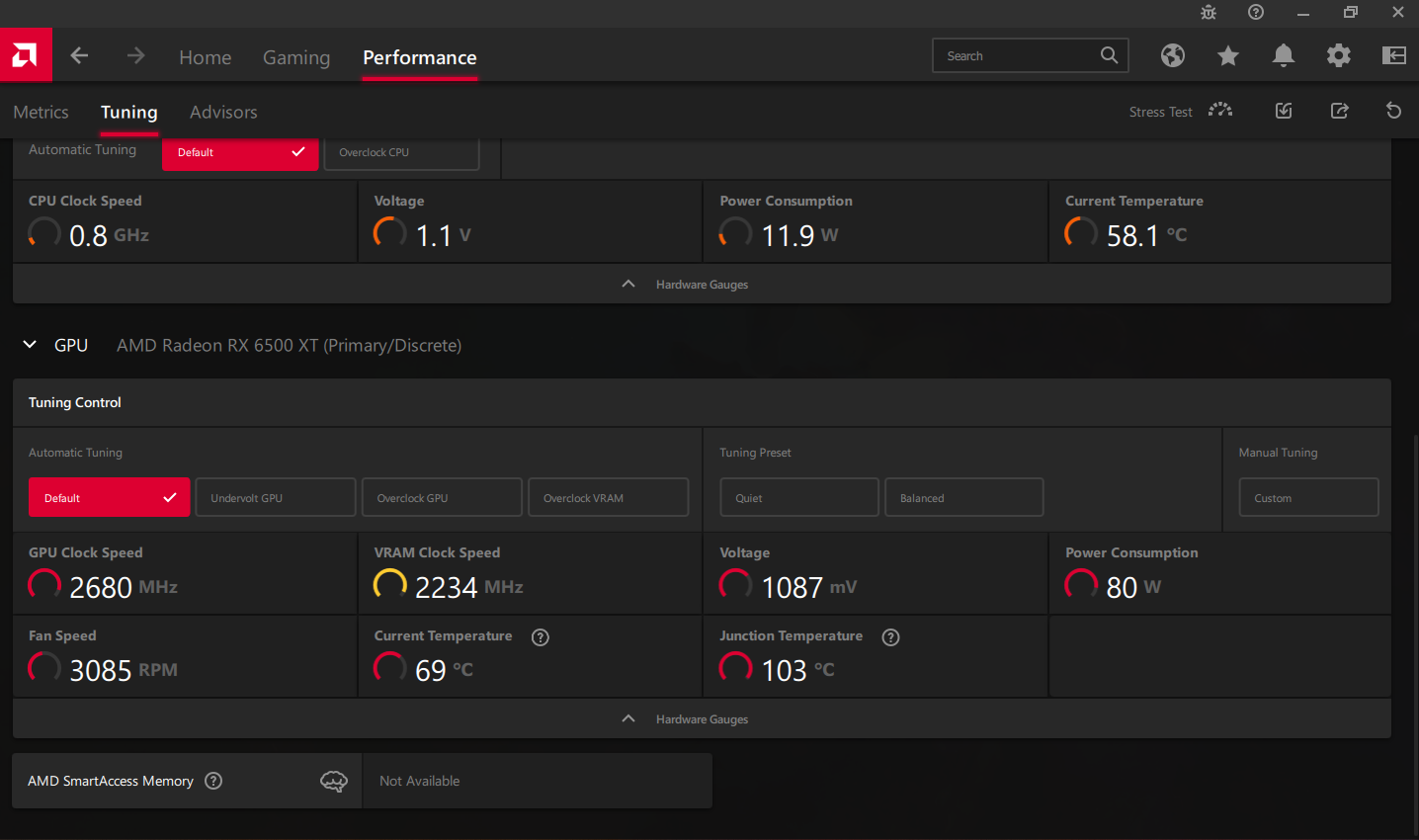
Task: Open the Performance tab
Action: pyautogui.click(x=420, y=57)
